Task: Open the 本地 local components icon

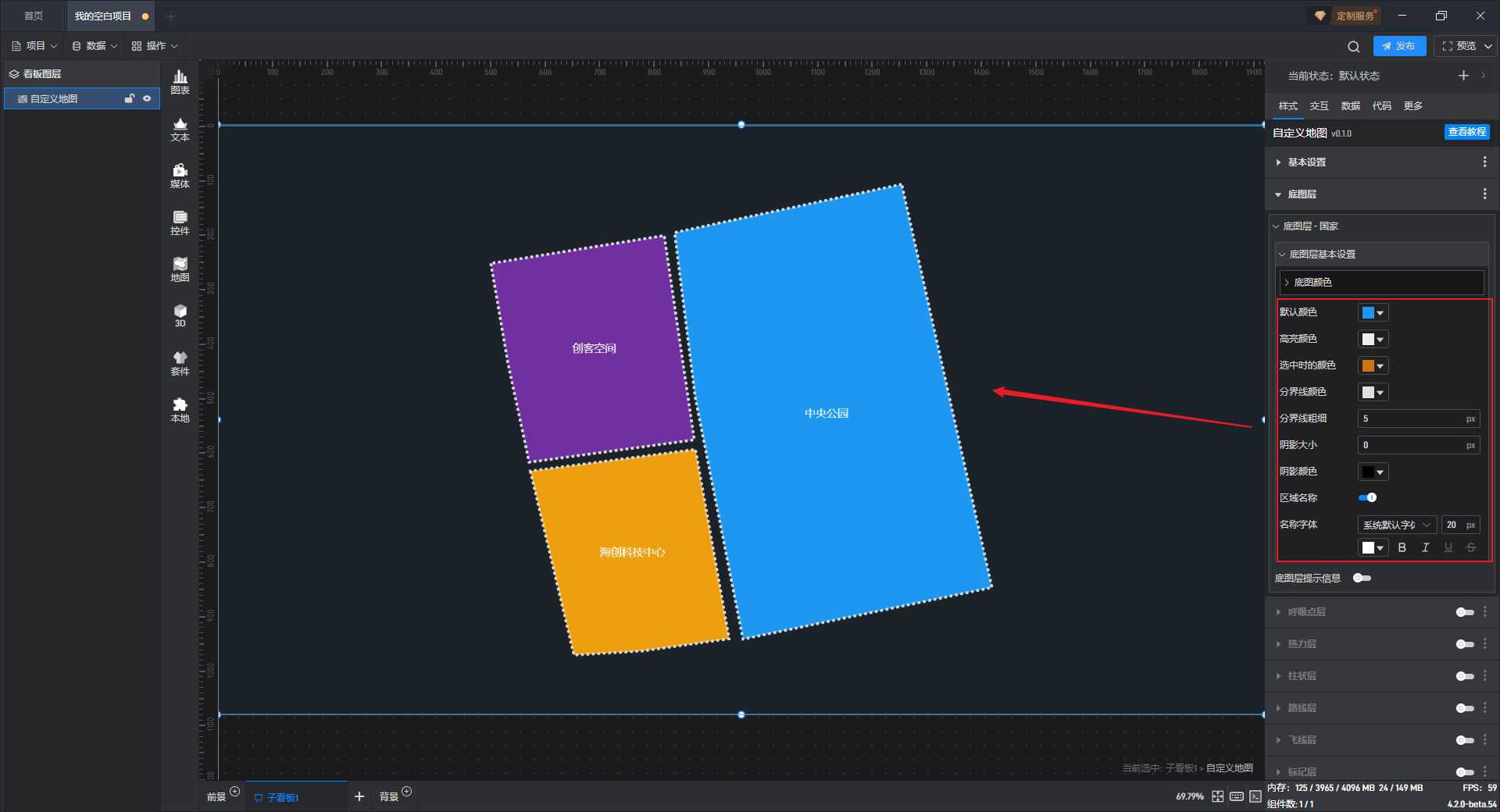Action: click(180, 410)
